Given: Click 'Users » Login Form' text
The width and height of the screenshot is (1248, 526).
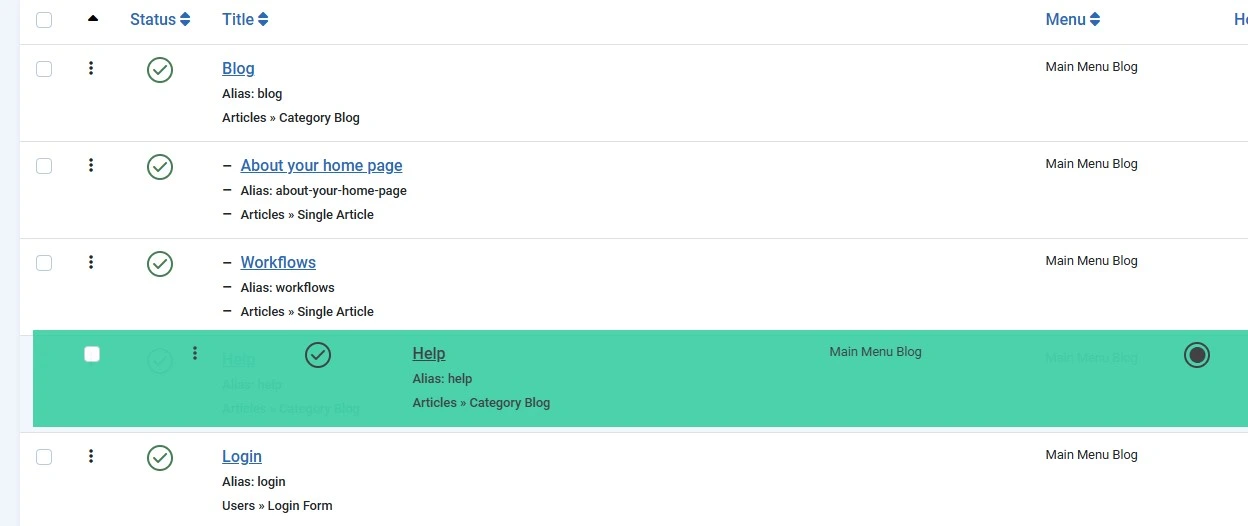Looking at the screenshot, I should (277, 505).
